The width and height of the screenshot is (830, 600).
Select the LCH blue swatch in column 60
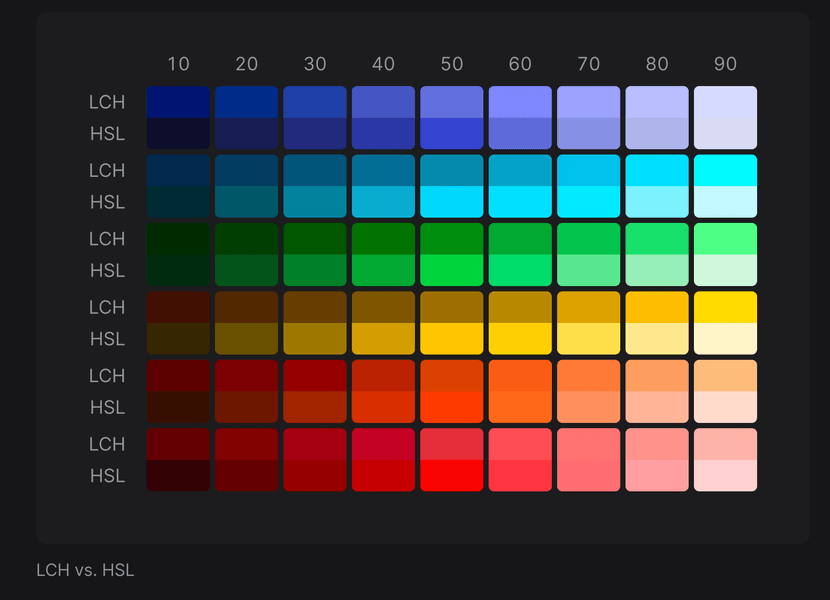520,102
